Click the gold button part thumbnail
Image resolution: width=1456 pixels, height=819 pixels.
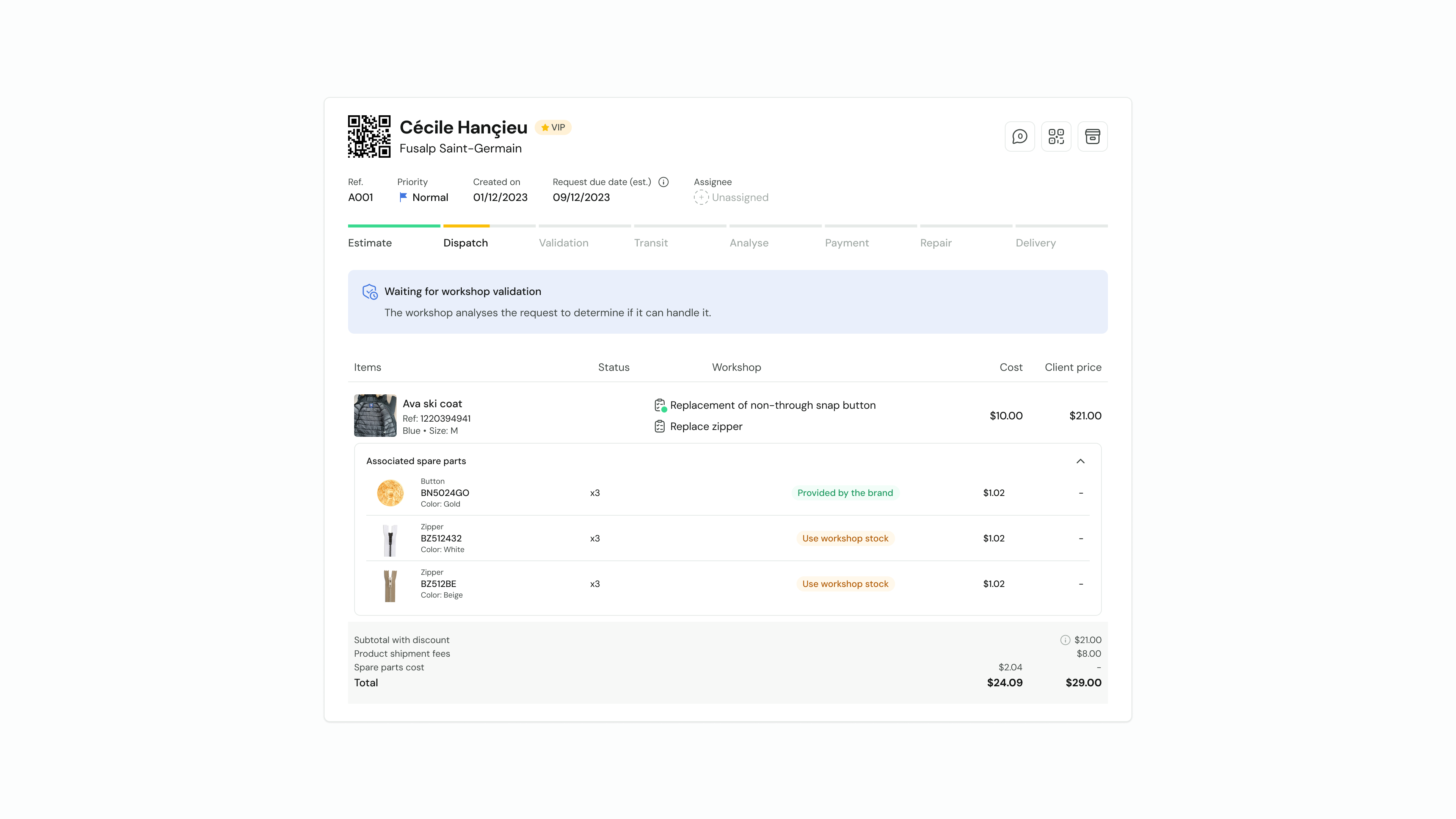[x=390, y=493]
